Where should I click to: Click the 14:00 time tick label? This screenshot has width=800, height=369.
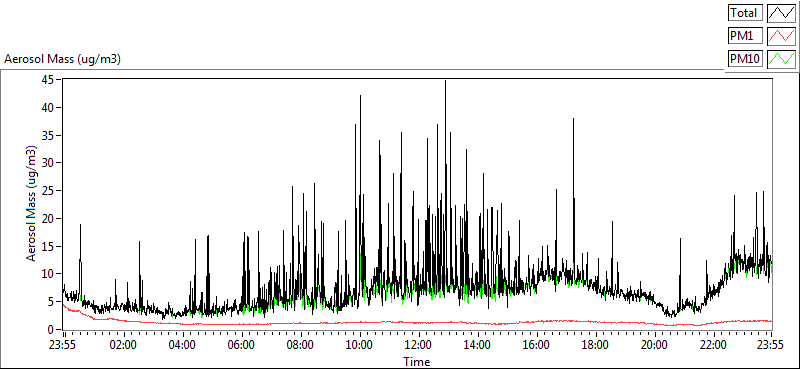click(x=478, y=344)
